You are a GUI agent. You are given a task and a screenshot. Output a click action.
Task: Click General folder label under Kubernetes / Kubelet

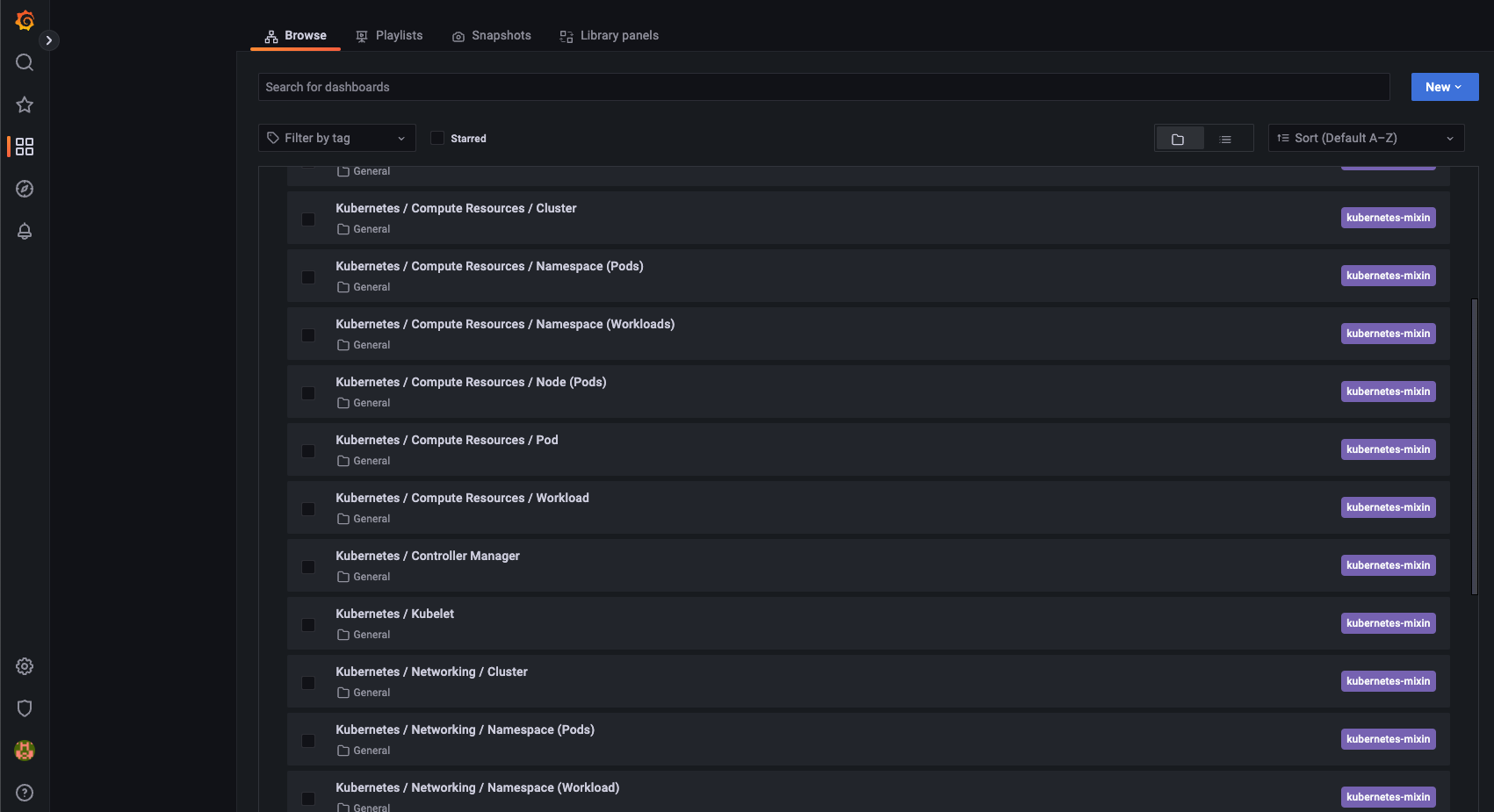[x=364, y=635]
